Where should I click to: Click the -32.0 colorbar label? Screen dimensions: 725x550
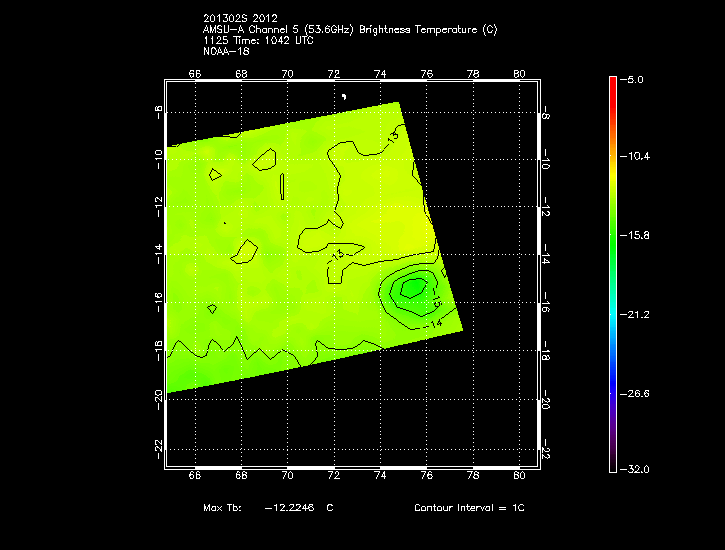point(638,469)
